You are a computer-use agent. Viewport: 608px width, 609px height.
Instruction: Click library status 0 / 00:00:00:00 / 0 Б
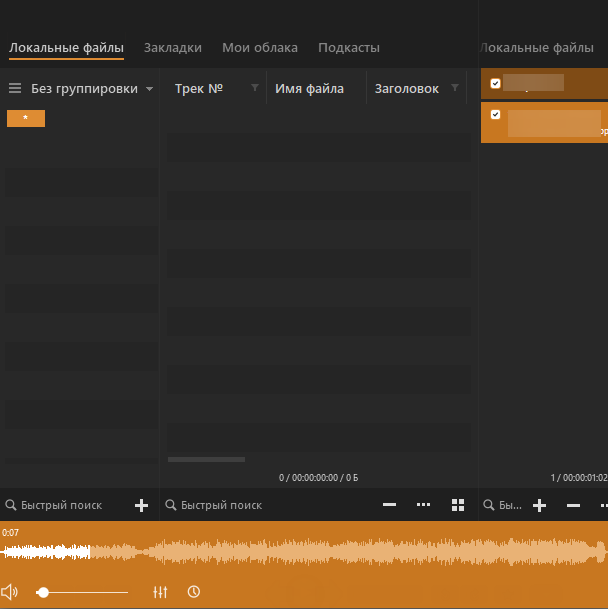click(319, 478)
